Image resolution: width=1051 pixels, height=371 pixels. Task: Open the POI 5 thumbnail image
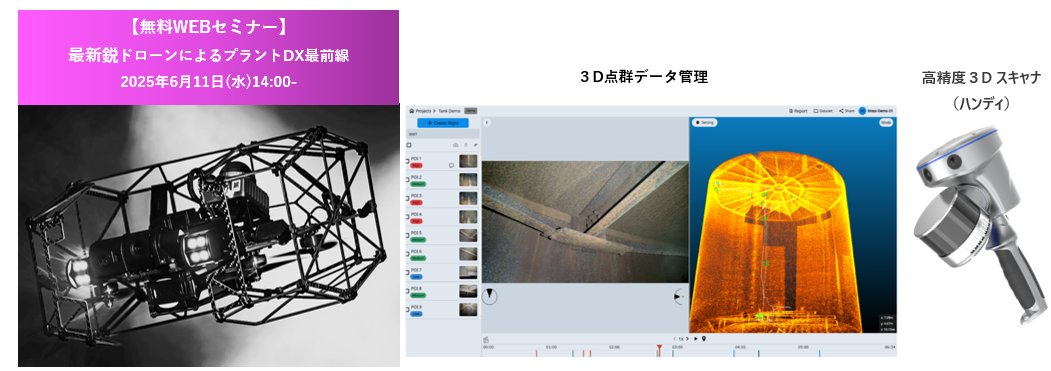point(468,235)
